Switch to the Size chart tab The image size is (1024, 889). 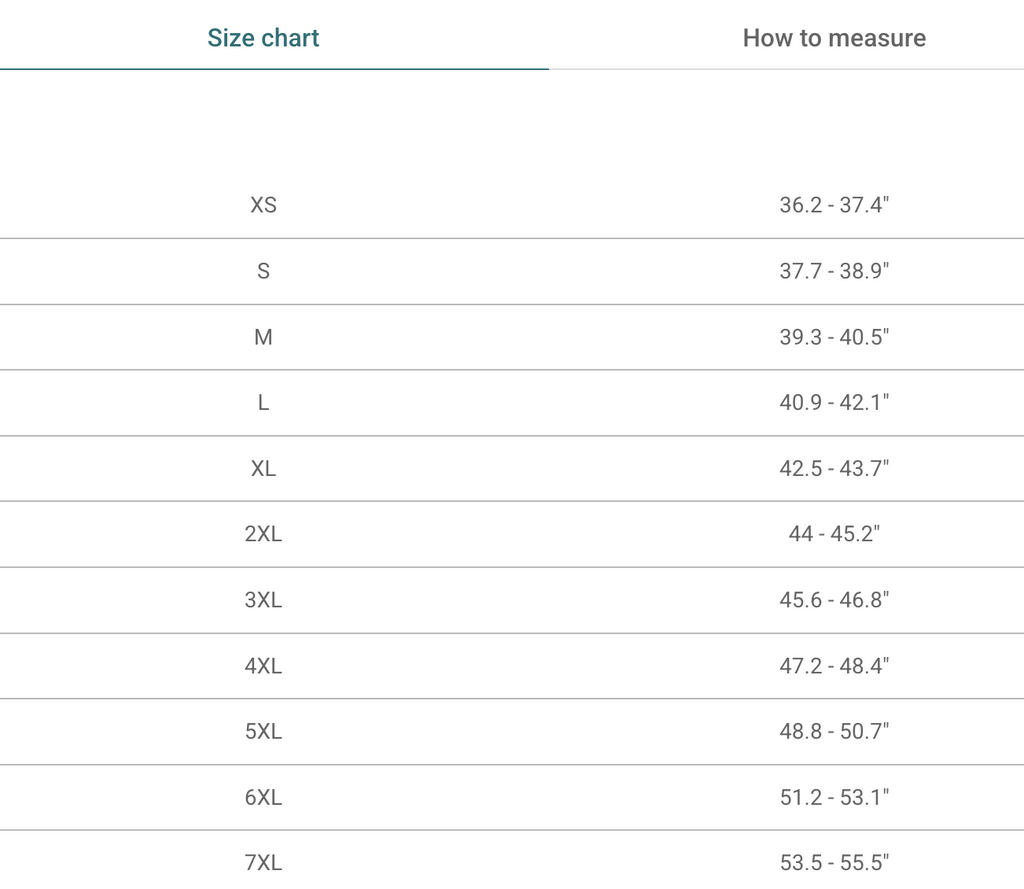[x=263, y=38]
